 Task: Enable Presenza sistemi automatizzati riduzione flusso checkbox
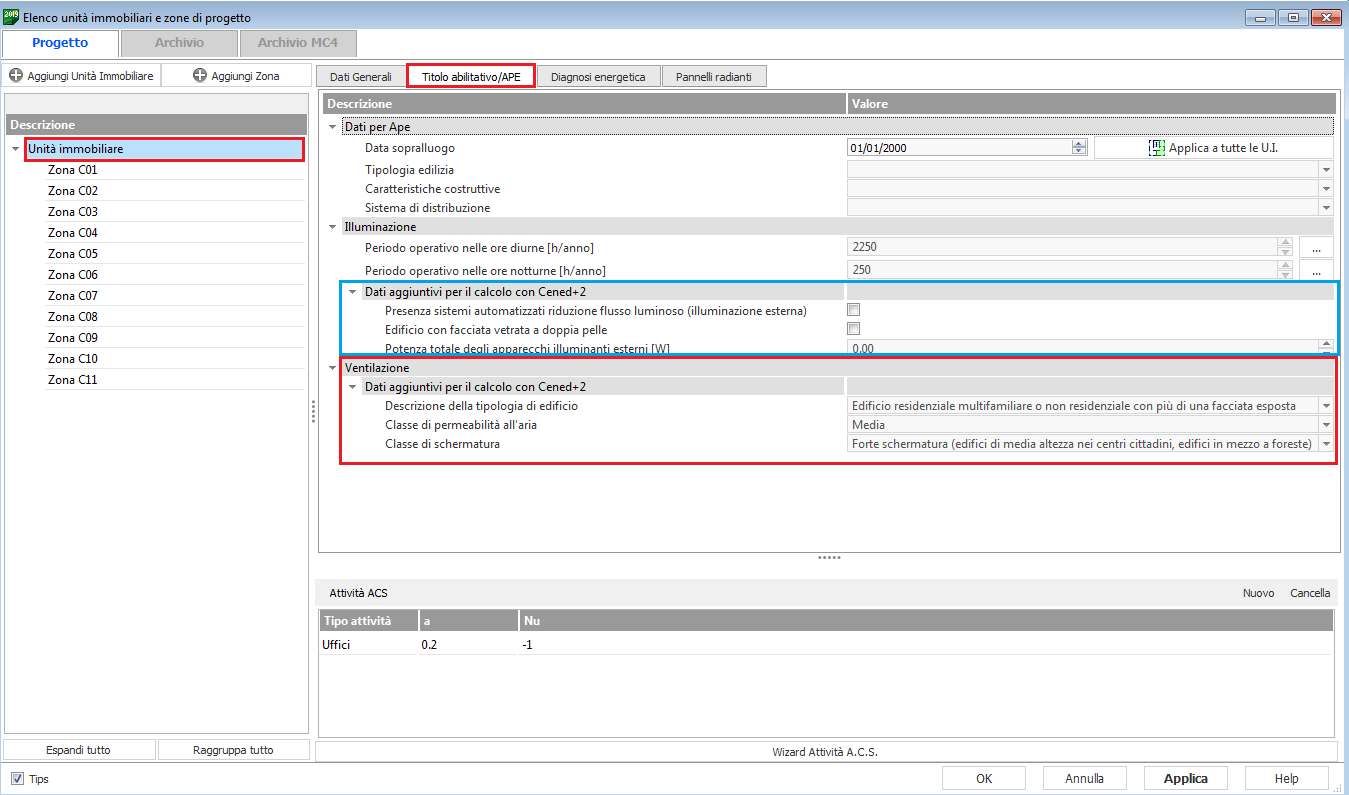point(854,311)
